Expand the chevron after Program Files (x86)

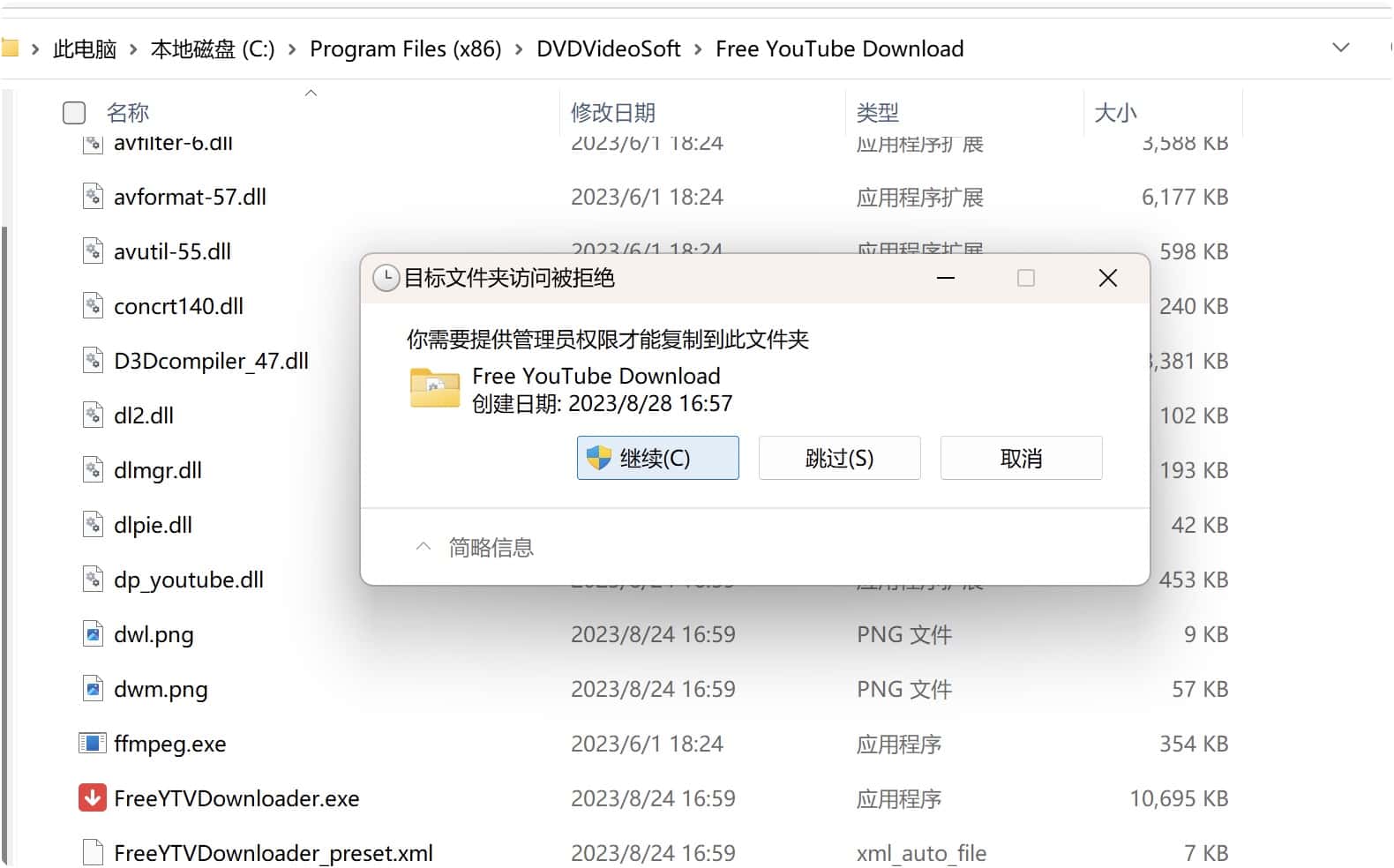[519, 49]
